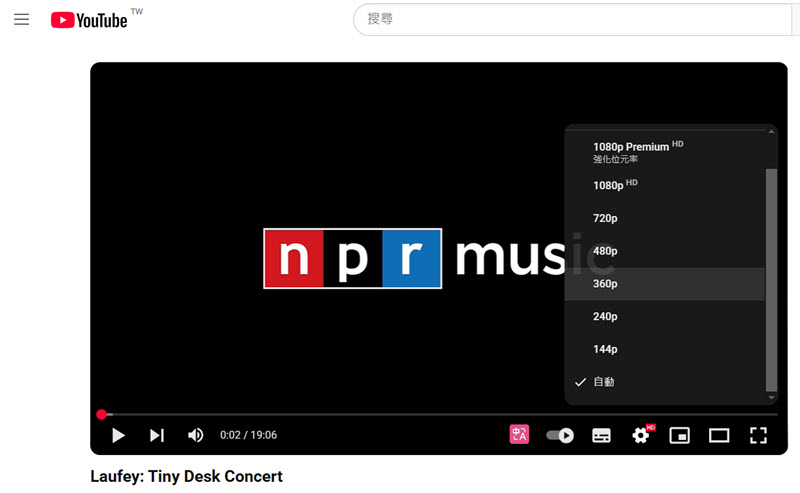Toggle the autoplay switch
This screenshot has height=493, width=800.
pyautogui.click(x=560, y=435)
